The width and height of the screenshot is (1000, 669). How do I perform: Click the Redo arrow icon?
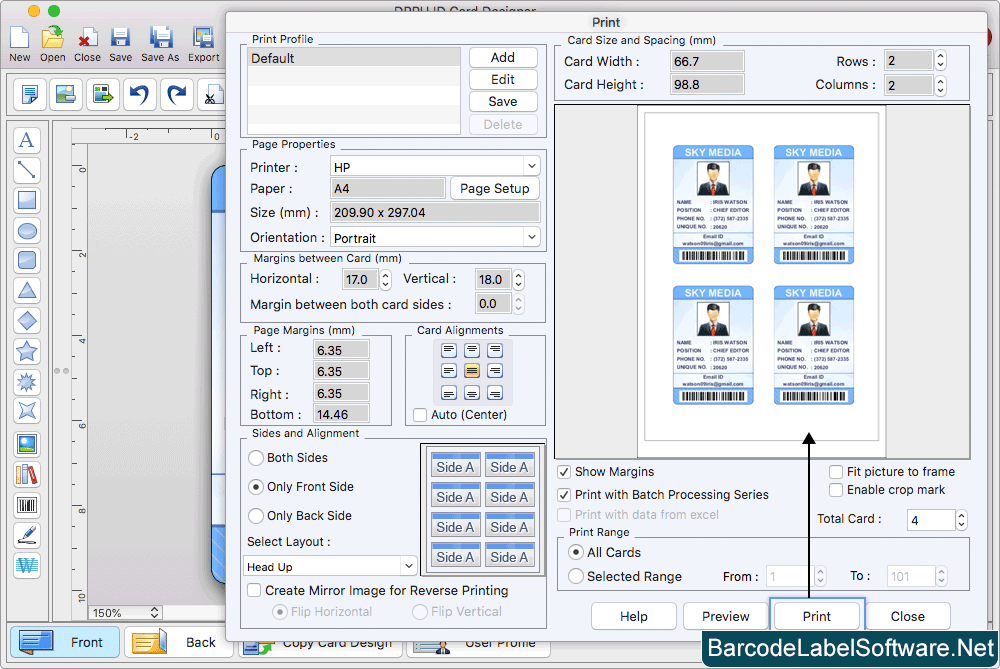click(x=177, y=94)
